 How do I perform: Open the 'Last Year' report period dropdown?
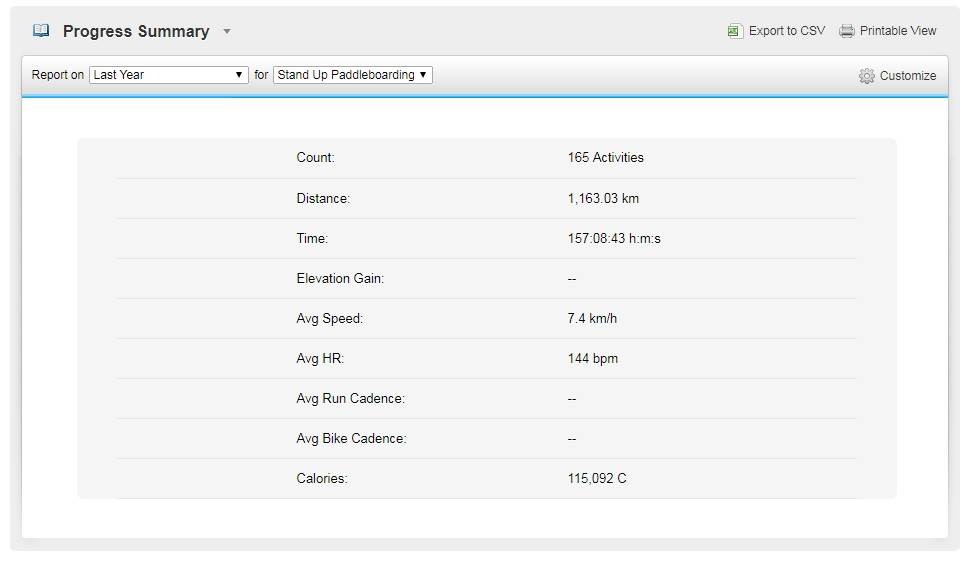click(168, 75)
